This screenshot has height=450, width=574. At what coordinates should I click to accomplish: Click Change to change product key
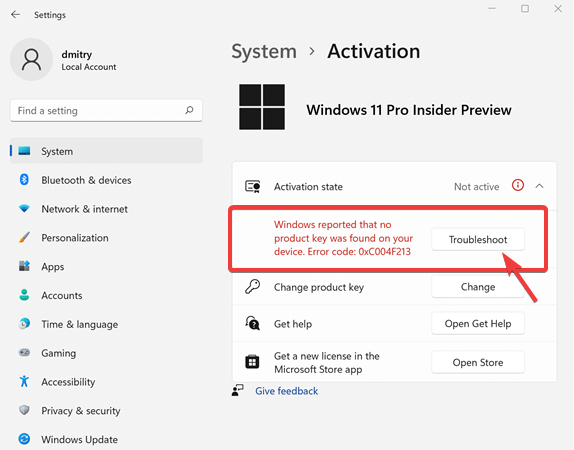pyautogui.click(x=478, y=287)
